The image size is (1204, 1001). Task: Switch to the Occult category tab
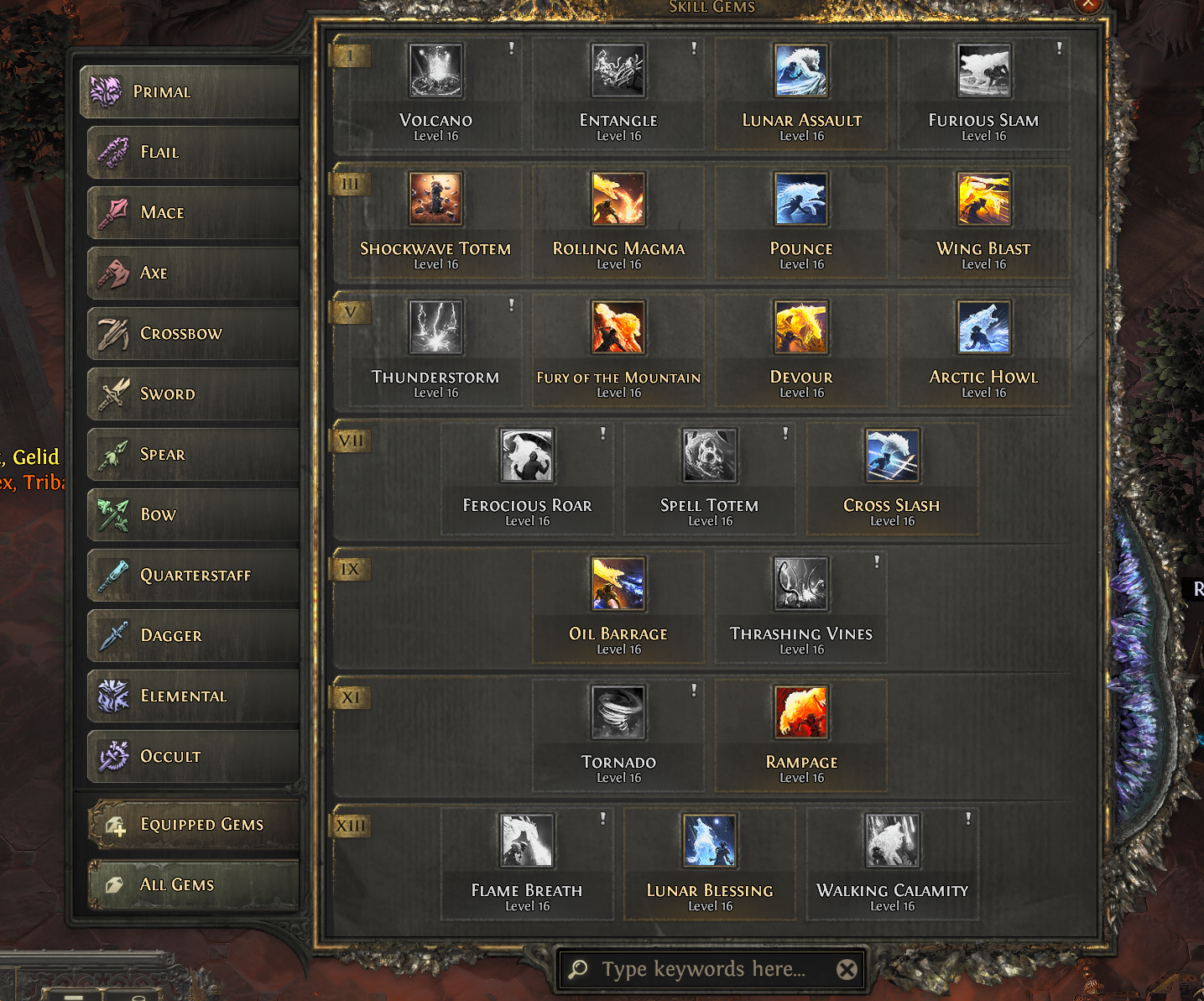tap(194, 757)
